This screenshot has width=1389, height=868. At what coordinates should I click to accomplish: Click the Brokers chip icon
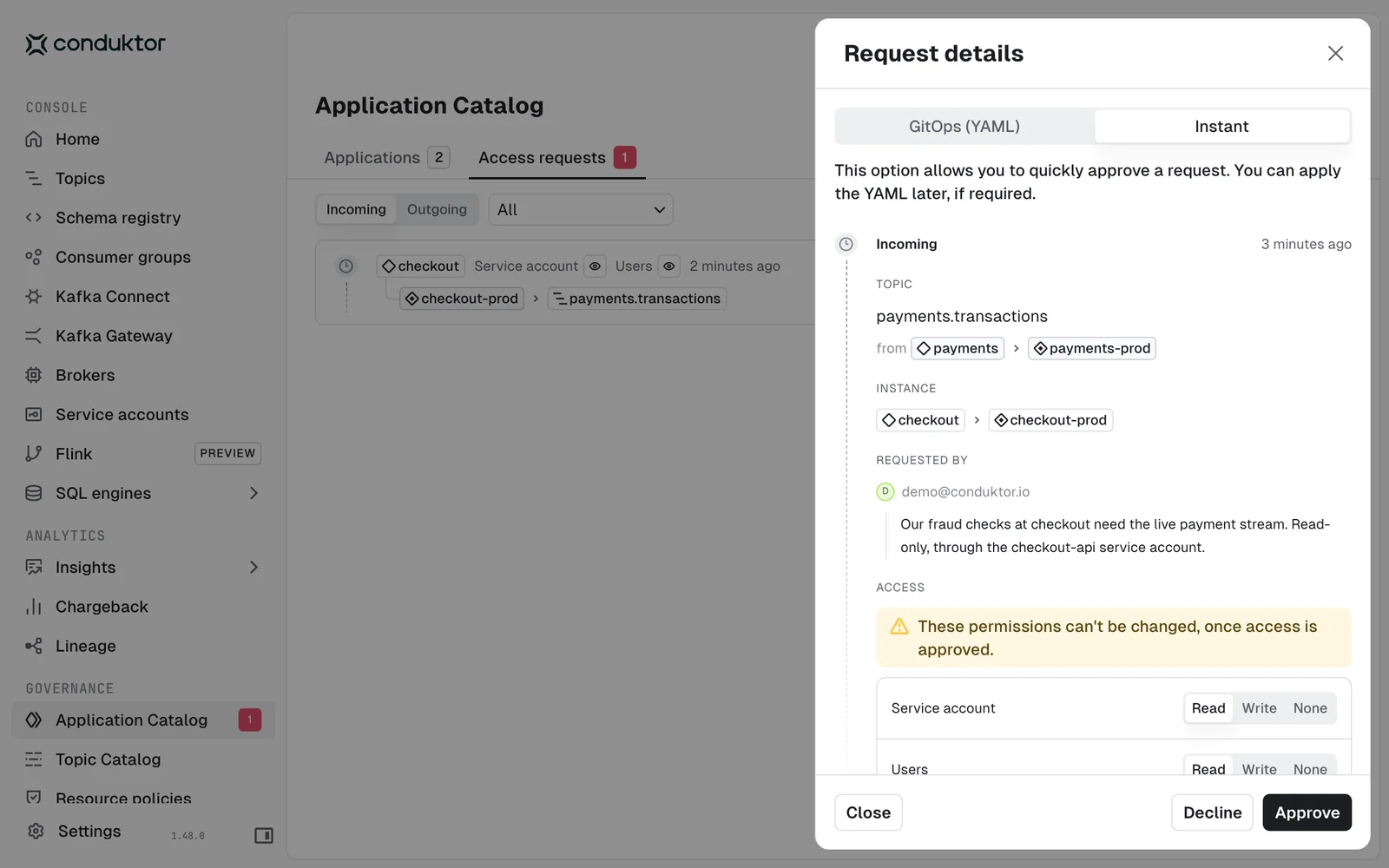point(34,375)
